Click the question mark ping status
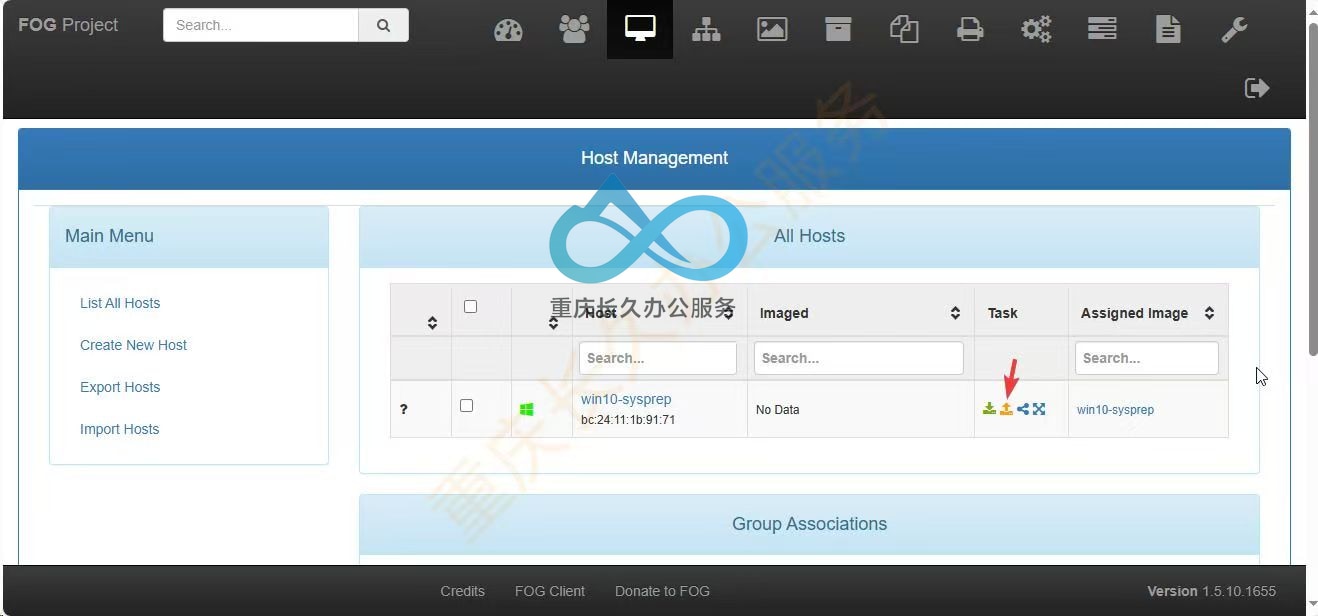 pyautogui.click(x=404, y=409)
